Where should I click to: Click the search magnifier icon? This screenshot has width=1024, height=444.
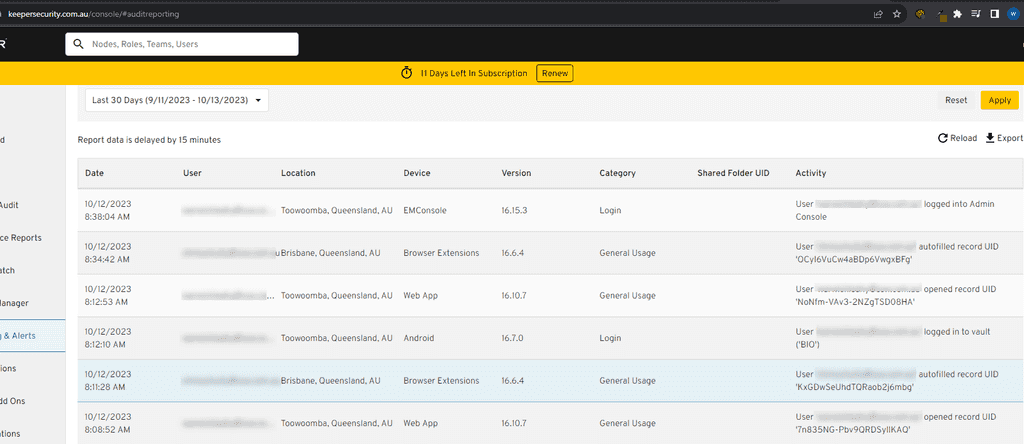[79, 44]
